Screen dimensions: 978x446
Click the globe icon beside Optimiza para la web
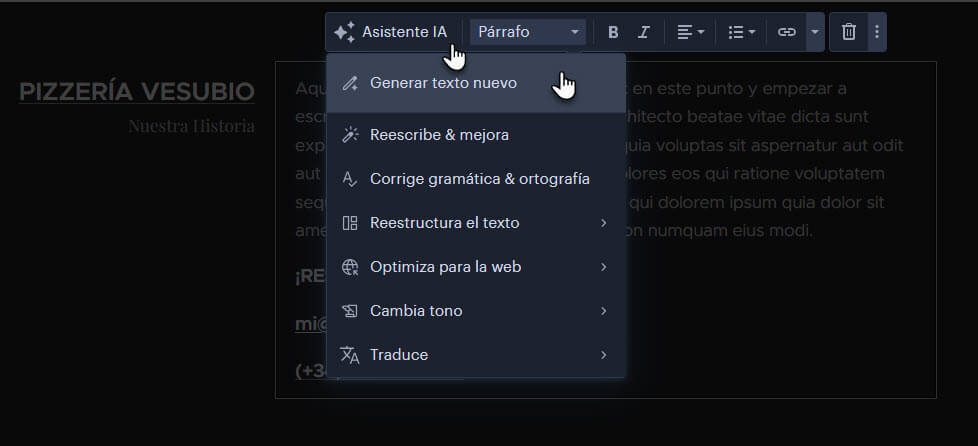pos(350,267)
